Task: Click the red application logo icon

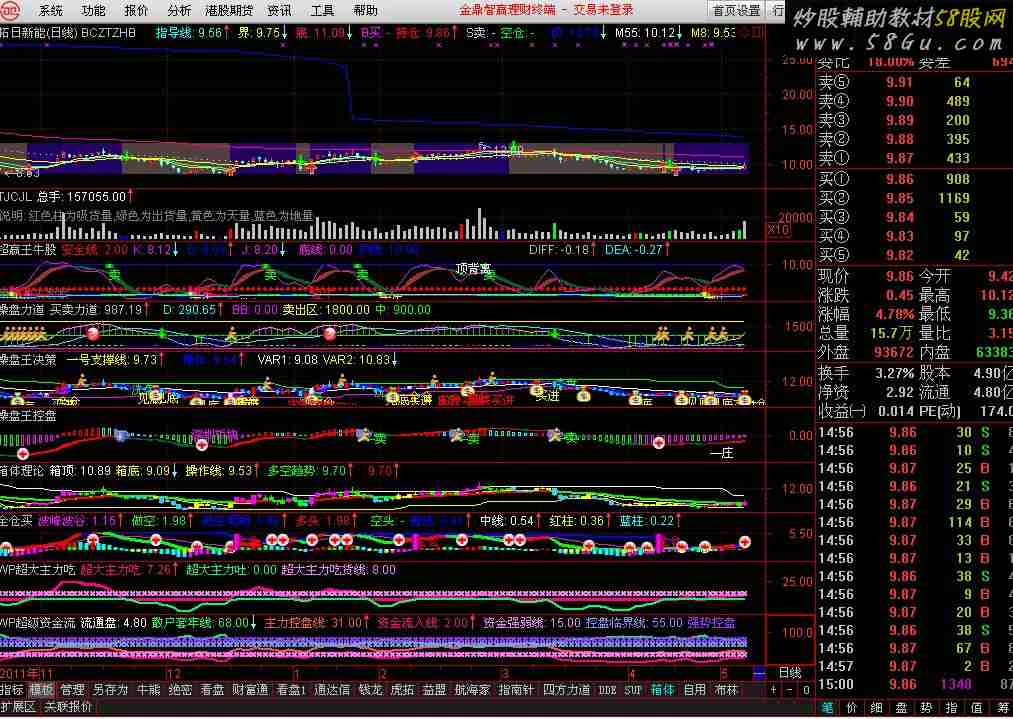Action: pyautogui.click(x=11, y=10)
